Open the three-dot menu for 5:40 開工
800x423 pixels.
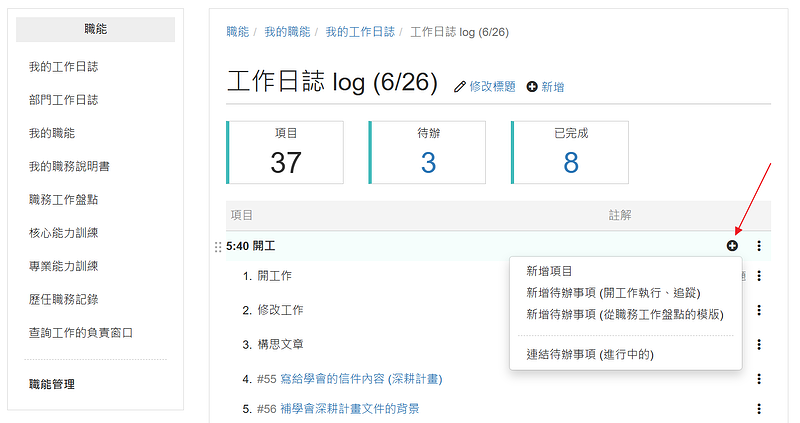pos(759,245)
